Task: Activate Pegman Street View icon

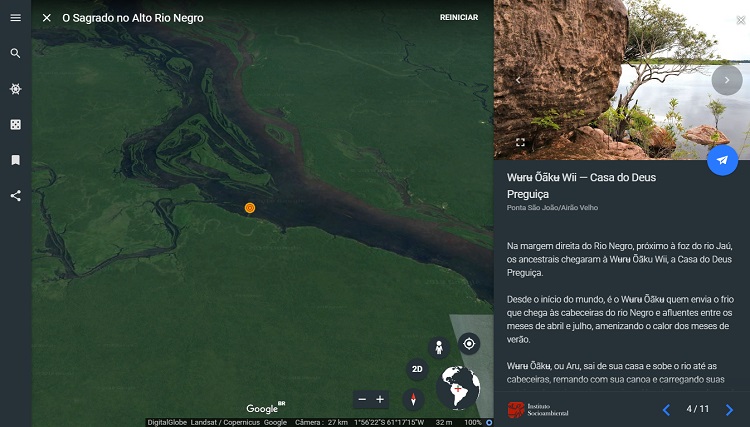Action: coord(437,347)
